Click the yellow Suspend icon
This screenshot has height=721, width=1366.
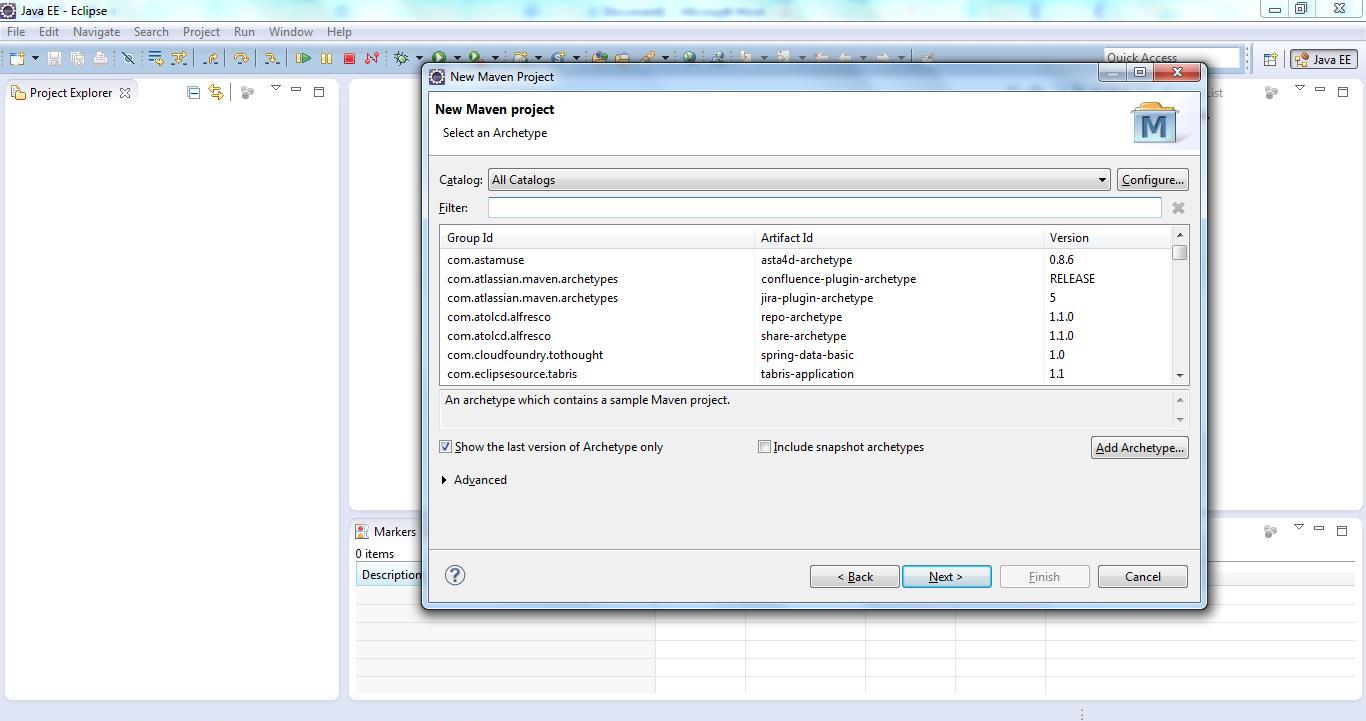(326, 58)
